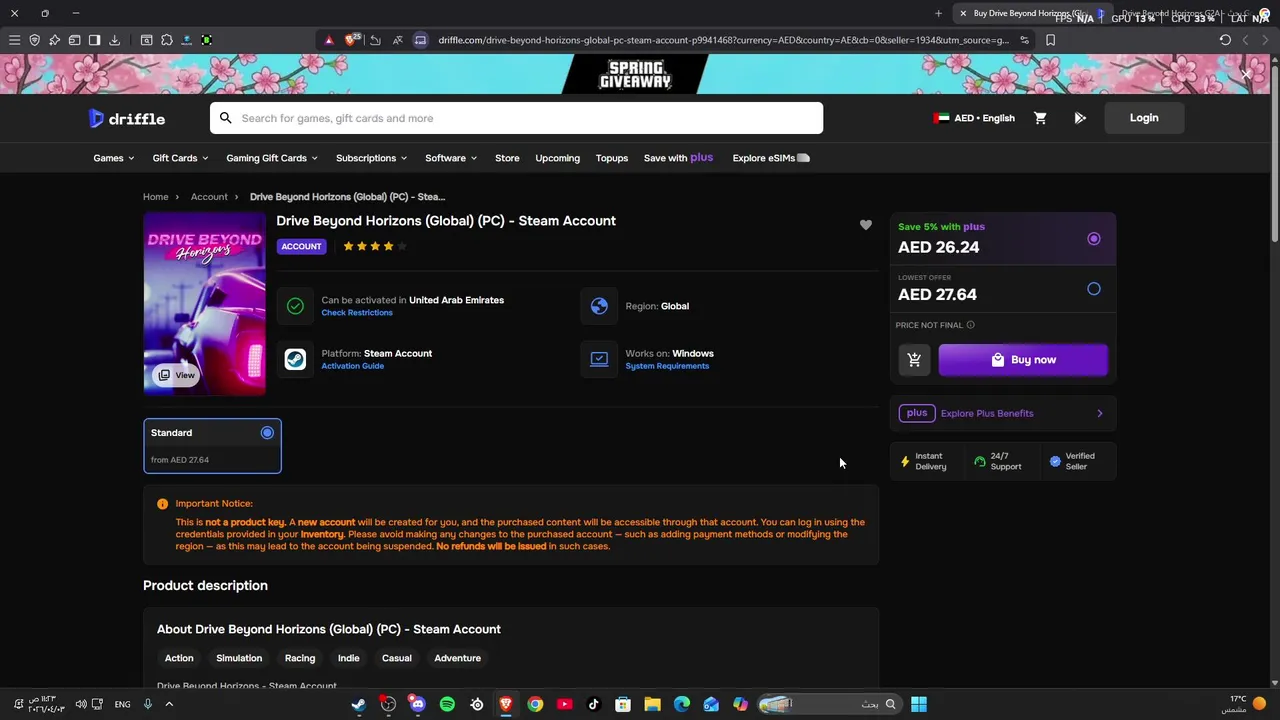This screenshot has width=1280, height=720.
Task: Open the Topups menu item
Action: pos(612,158)
